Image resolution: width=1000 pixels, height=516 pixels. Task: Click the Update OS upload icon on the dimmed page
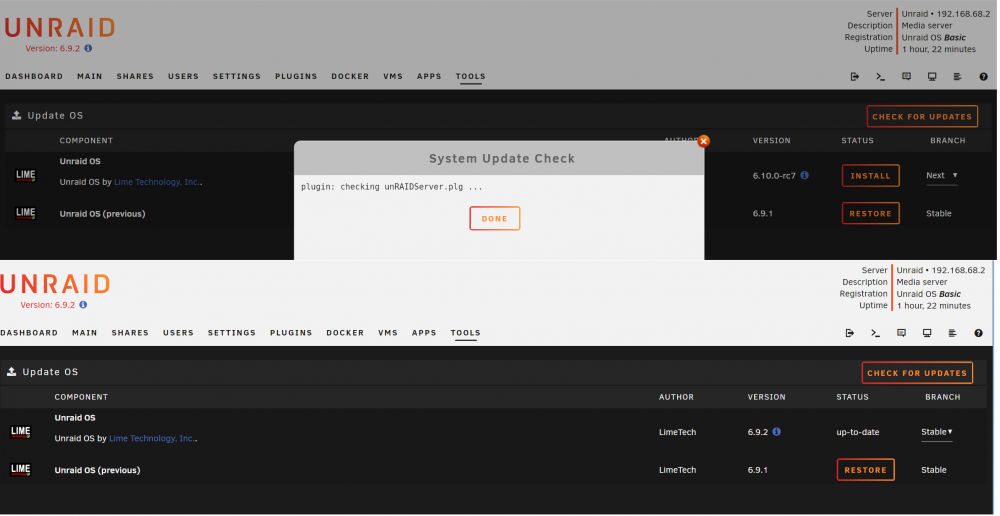tap(17, 115)
